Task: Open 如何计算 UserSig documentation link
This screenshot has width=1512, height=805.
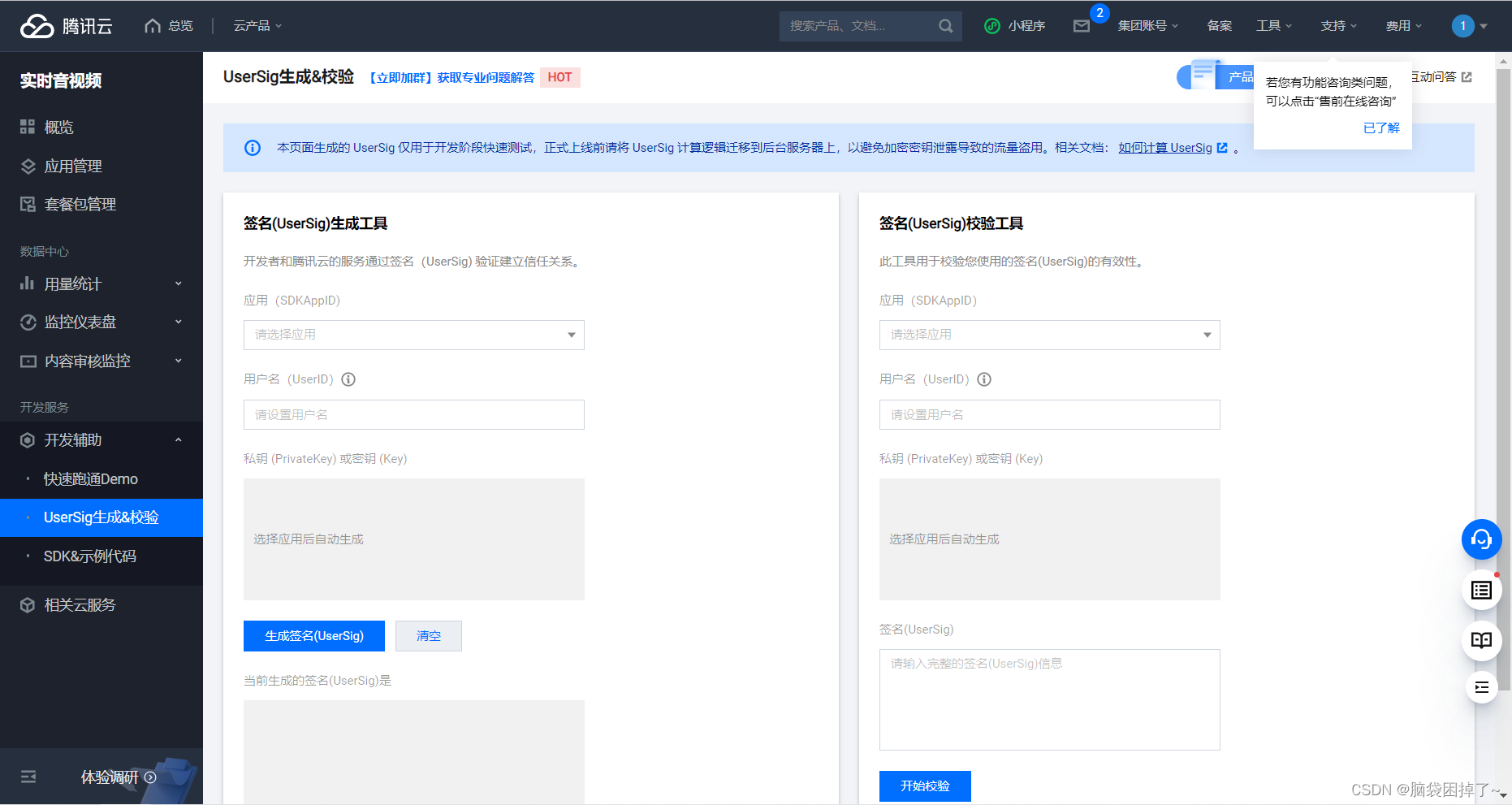Action: click(1164, 148)
